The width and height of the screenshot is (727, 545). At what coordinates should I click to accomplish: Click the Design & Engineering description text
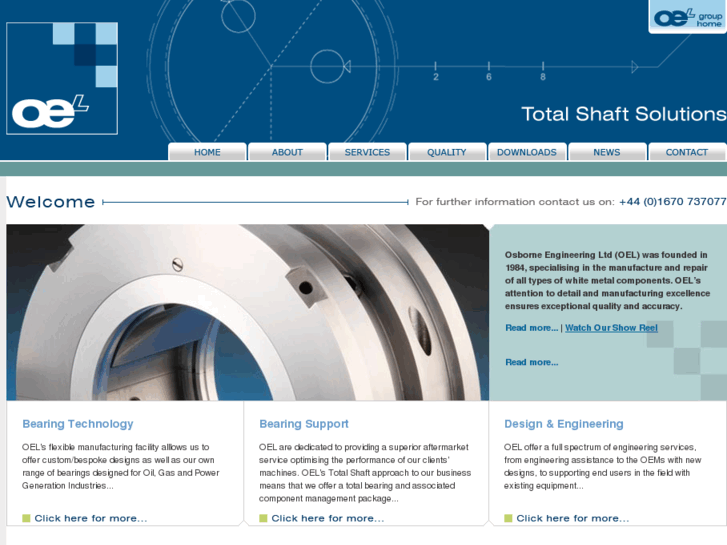603,467
